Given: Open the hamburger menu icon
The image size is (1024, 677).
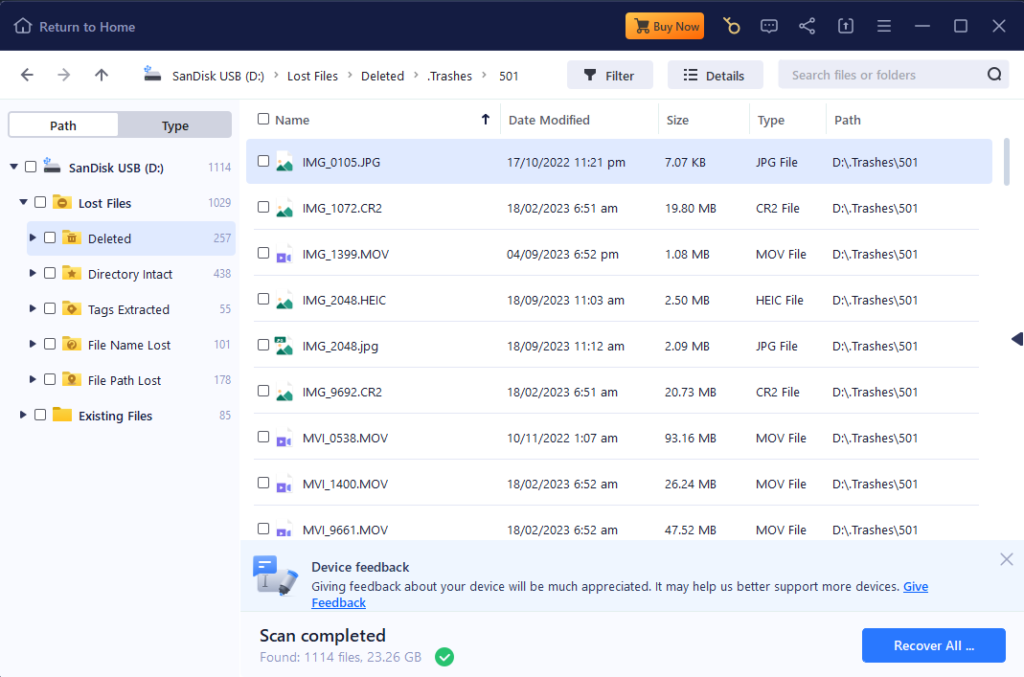Looking at the screenshot, I should [883, 25].
